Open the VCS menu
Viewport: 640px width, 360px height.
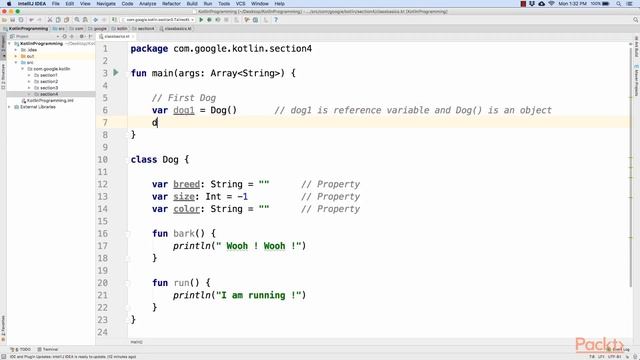pos(240,4)
